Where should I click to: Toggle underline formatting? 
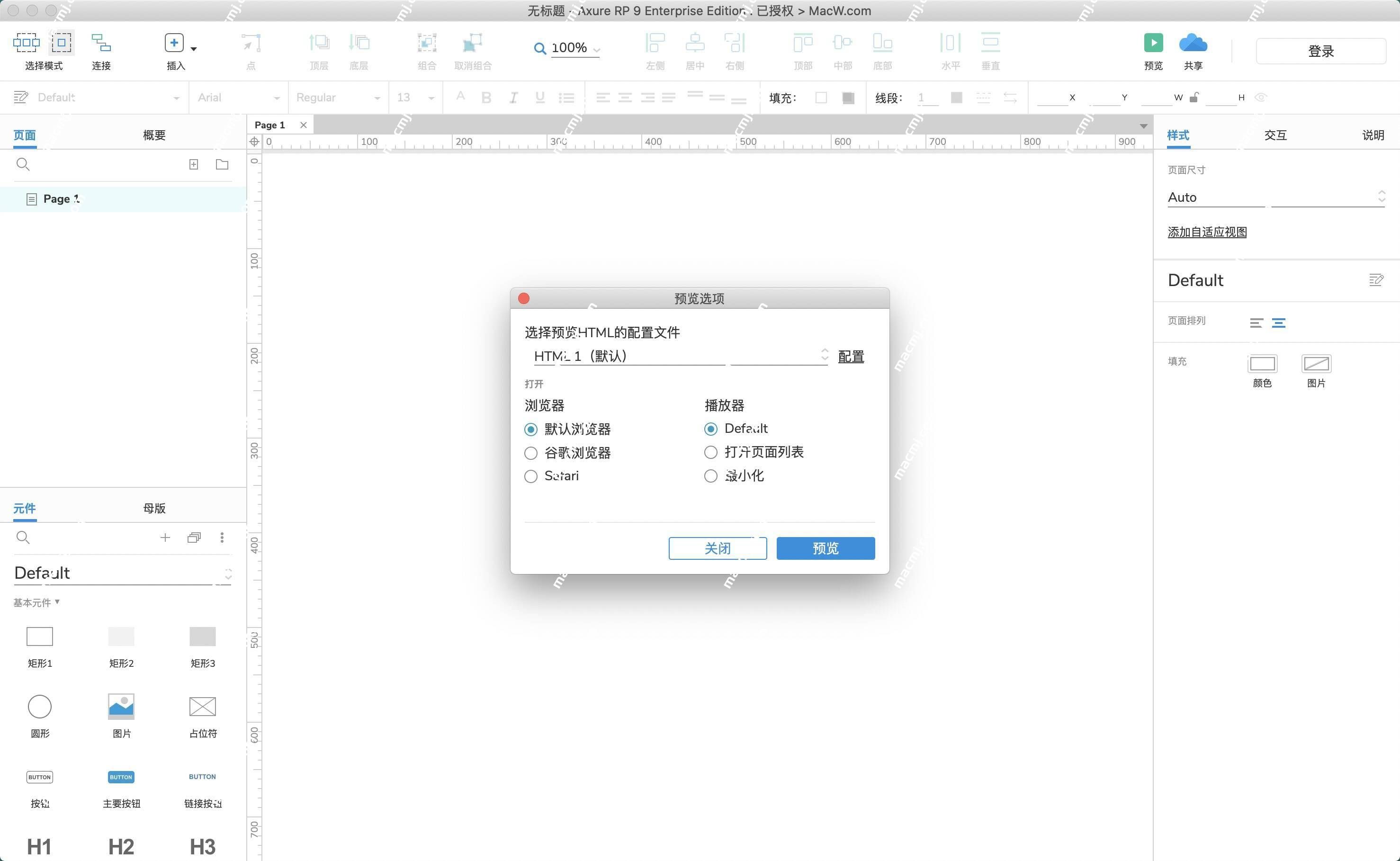(x=540, y=98)
